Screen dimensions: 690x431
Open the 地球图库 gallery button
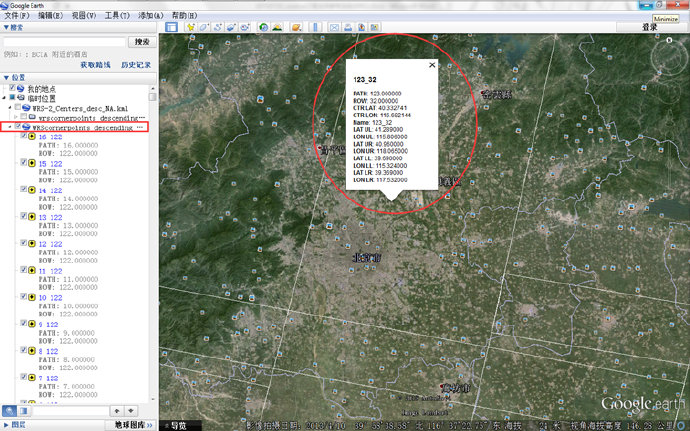point(133,425)
